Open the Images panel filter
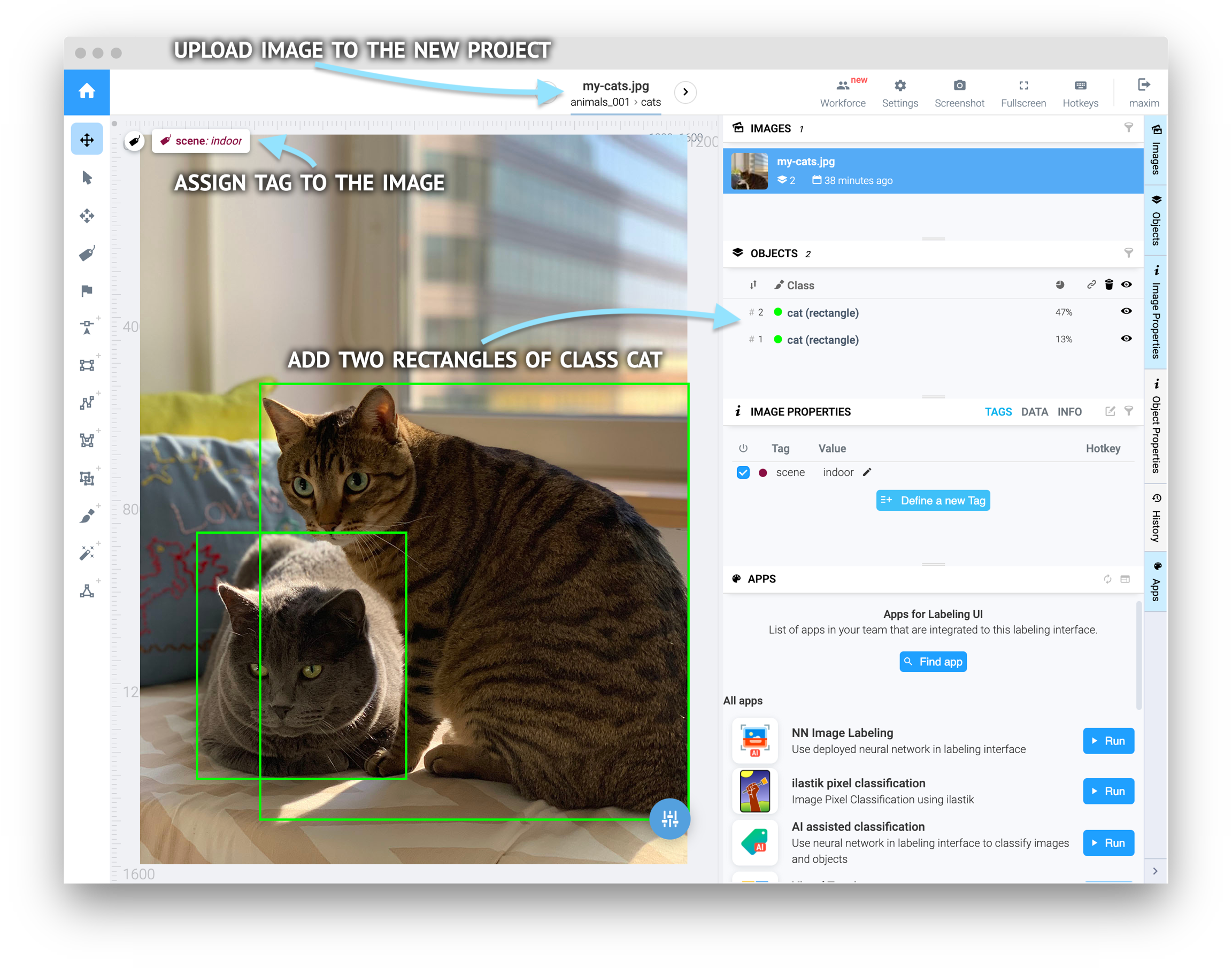 [x=1128, y=127]
